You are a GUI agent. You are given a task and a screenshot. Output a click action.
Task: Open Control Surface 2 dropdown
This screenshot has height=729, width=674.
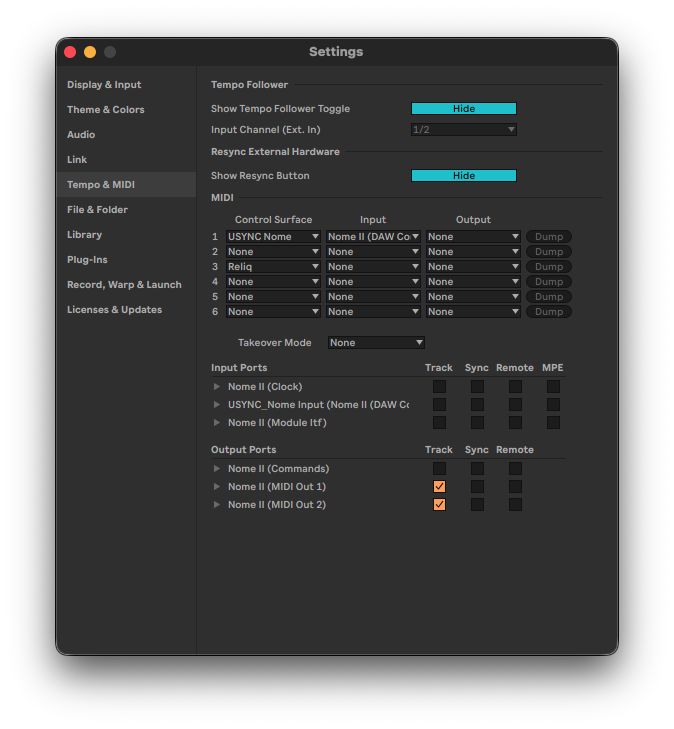coord(273,252)
